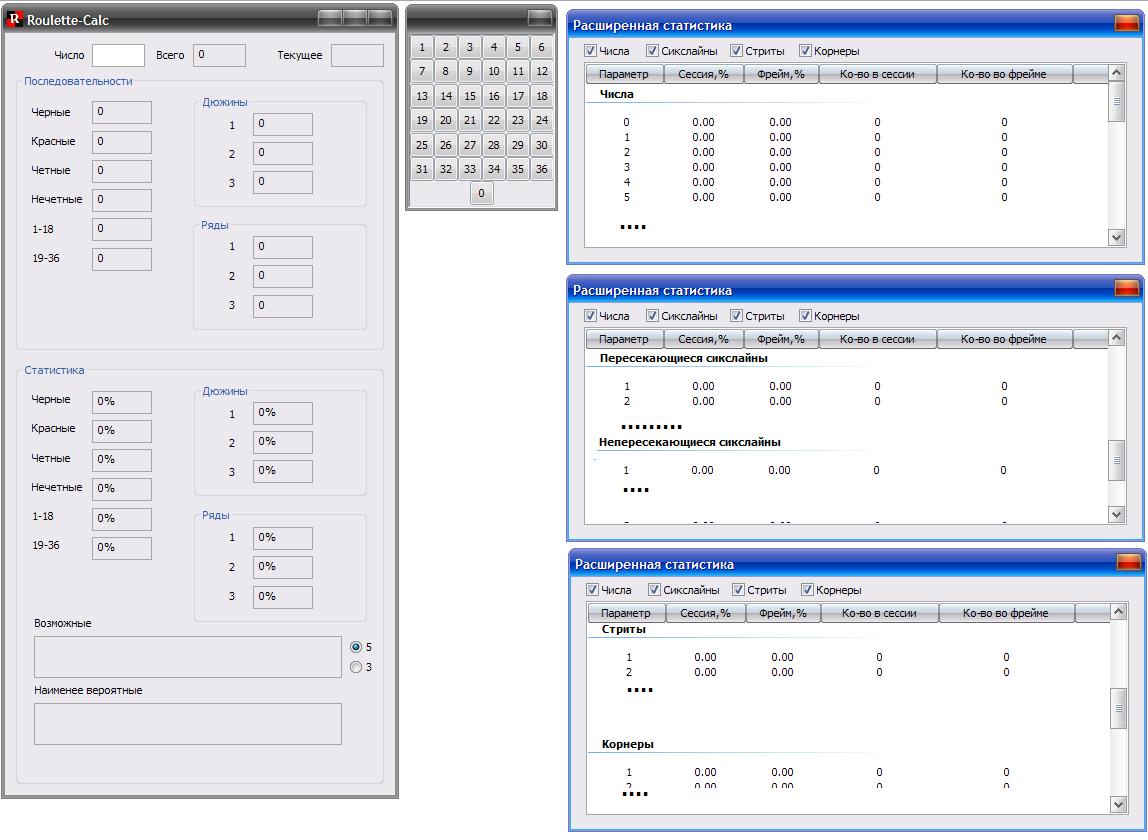This screenshot has width=1148, height=840.
Task: Click number 17 on the number pad
Action: click(x=518, y=96)
